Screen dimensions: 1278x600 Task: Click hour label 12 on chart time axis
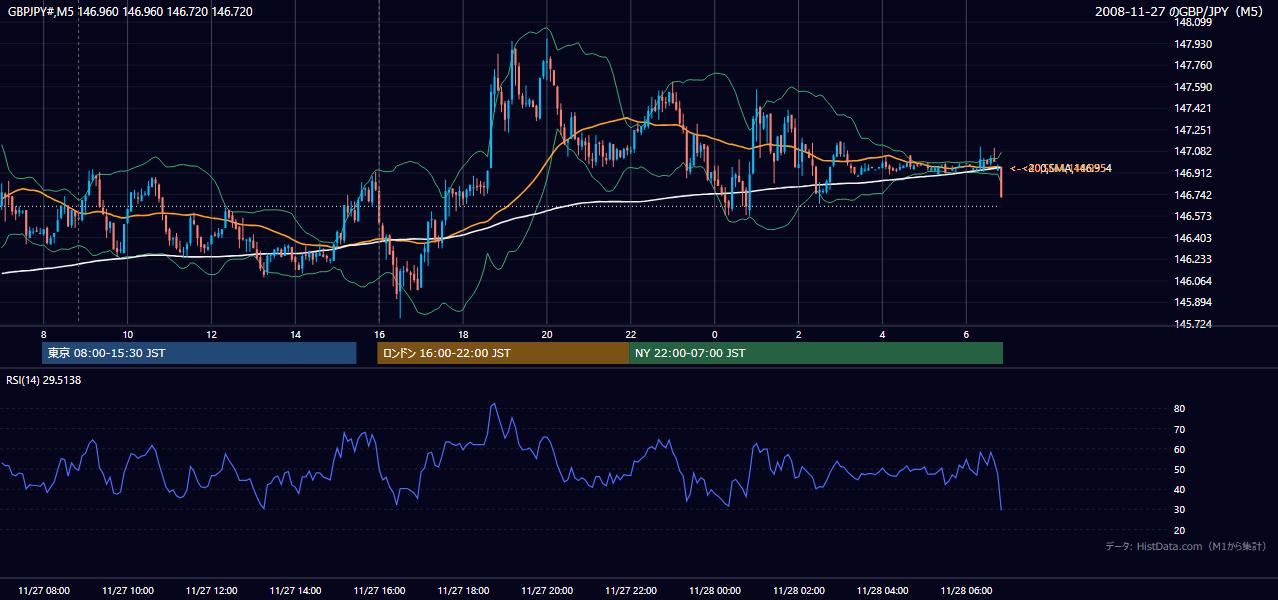(x=211, y=334)
